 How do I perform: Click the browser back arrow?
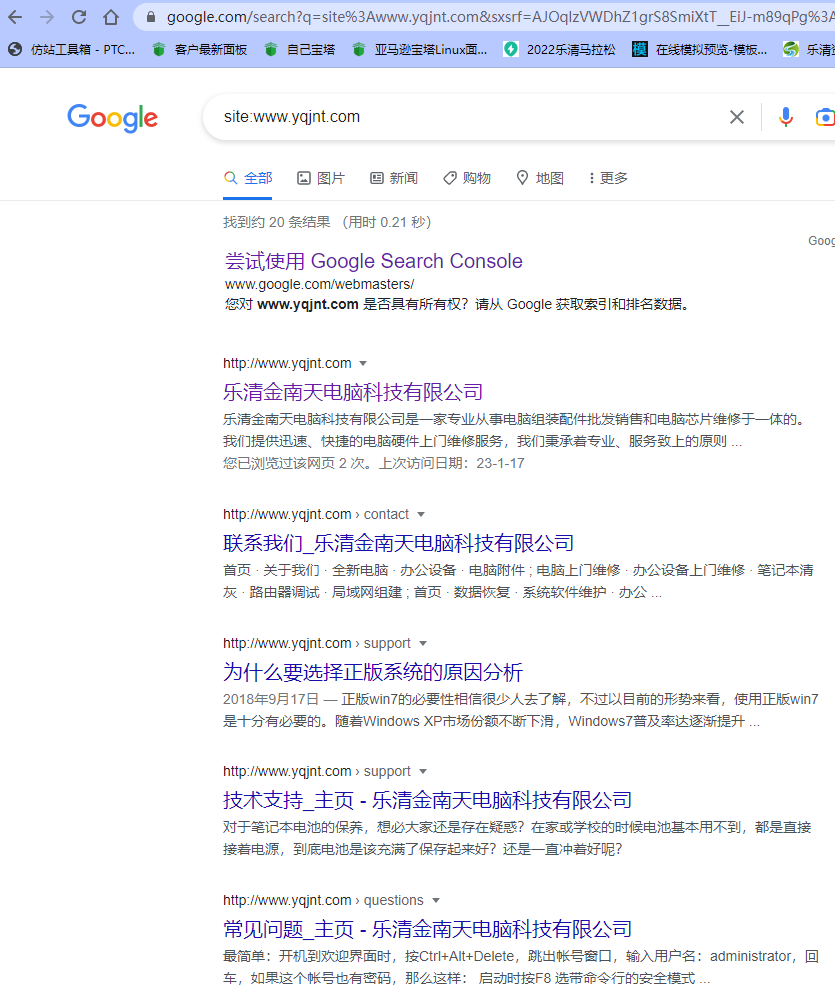(15, 17)
